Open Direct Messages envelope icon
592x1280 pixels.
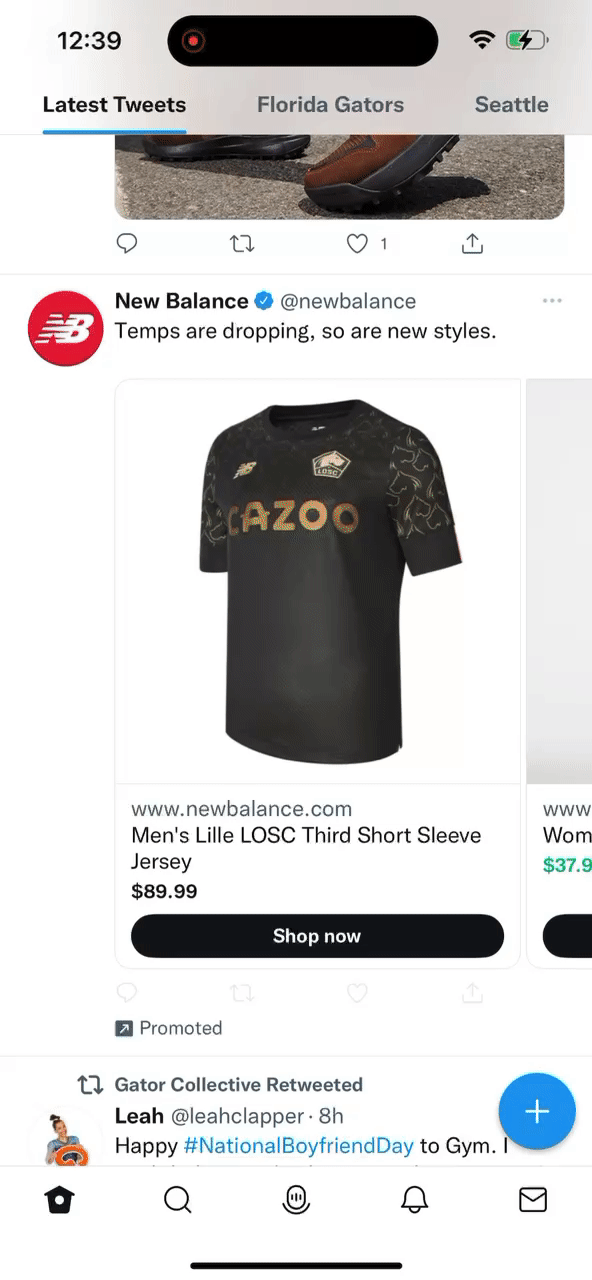coord(533,1199)
